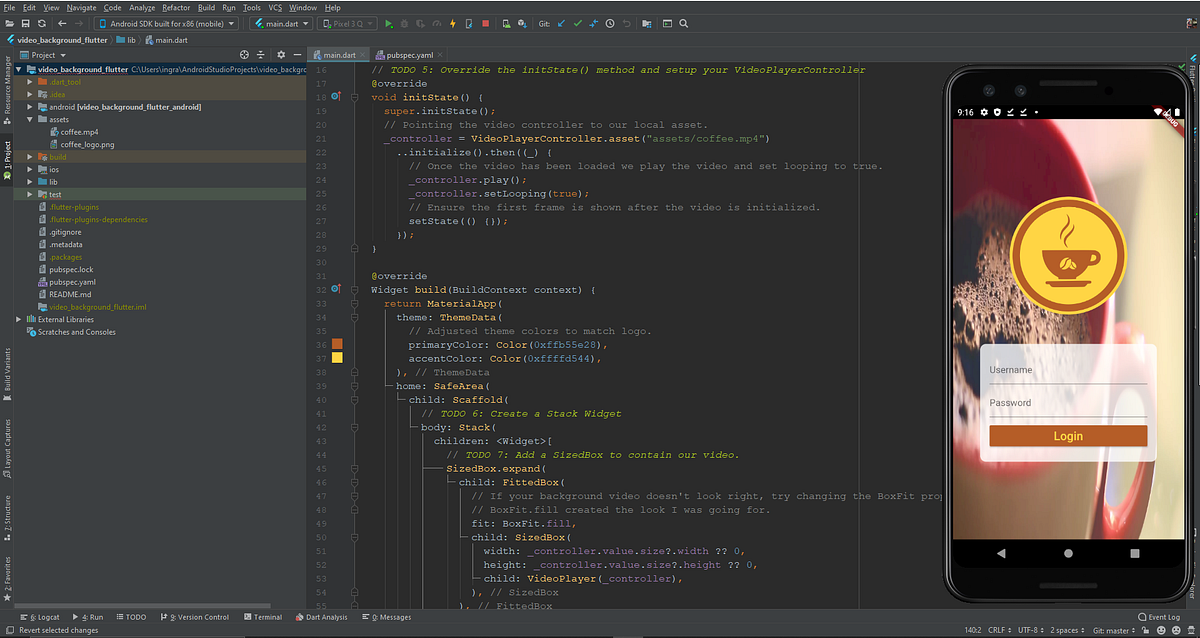1200x638 pixels.
Task: Open the Project panel settings gear
Action: 281,55
